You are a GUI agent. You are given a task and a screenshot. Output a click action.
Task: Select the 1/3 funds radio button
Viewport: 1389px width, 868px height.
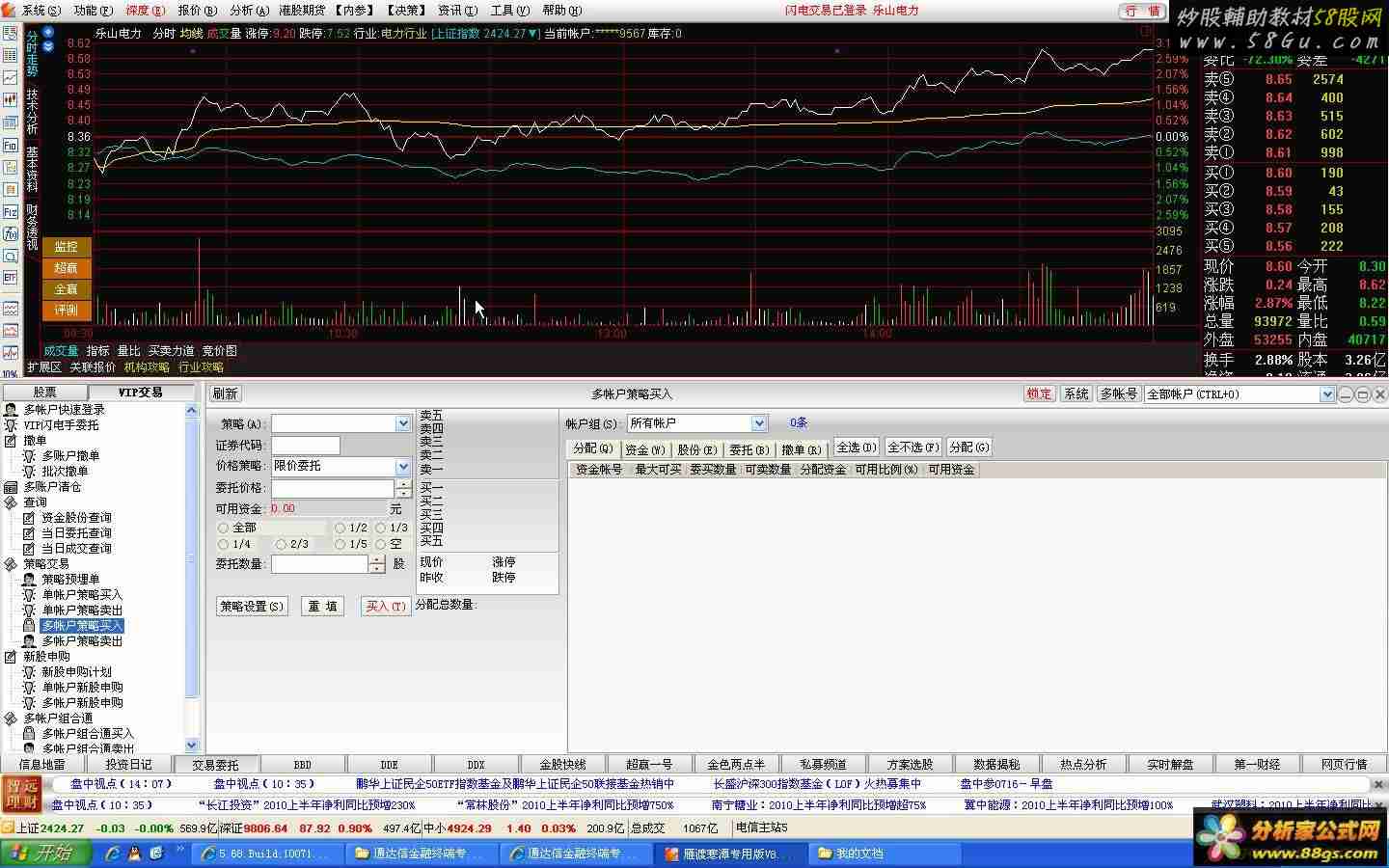pos(380,529)
